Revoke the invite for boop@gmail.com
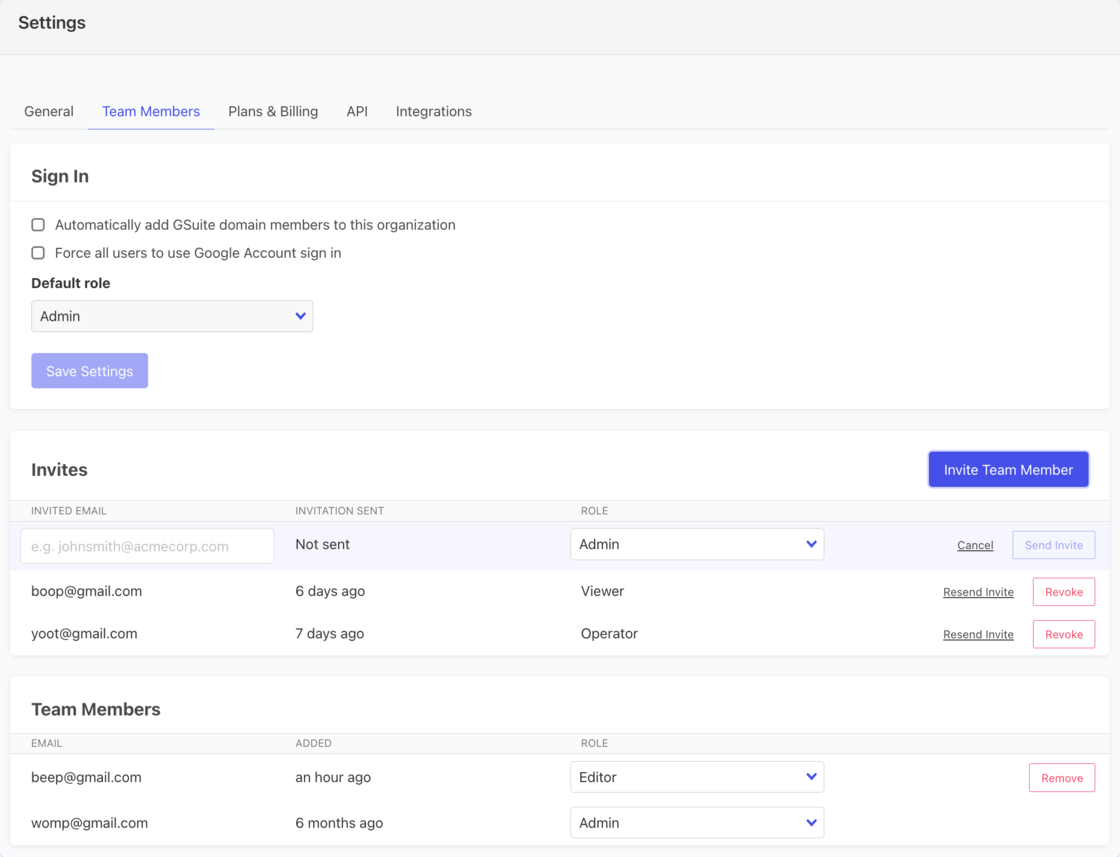 (x=1063, y=592)
